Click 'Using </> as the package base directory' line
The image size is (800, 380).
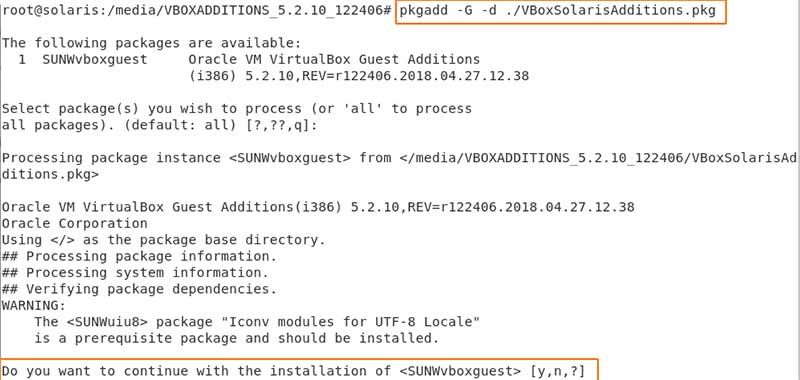click(163, 240)
